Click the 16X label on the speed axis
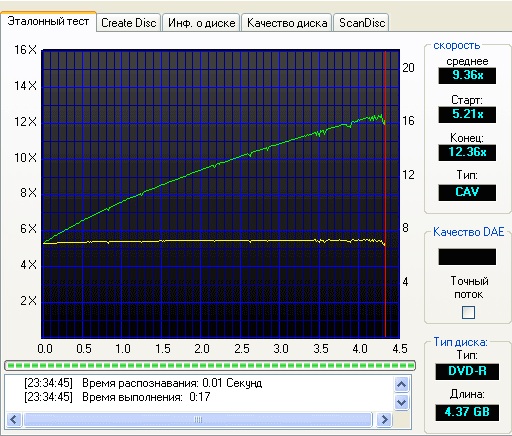512x436 pixels. [25, 50]
